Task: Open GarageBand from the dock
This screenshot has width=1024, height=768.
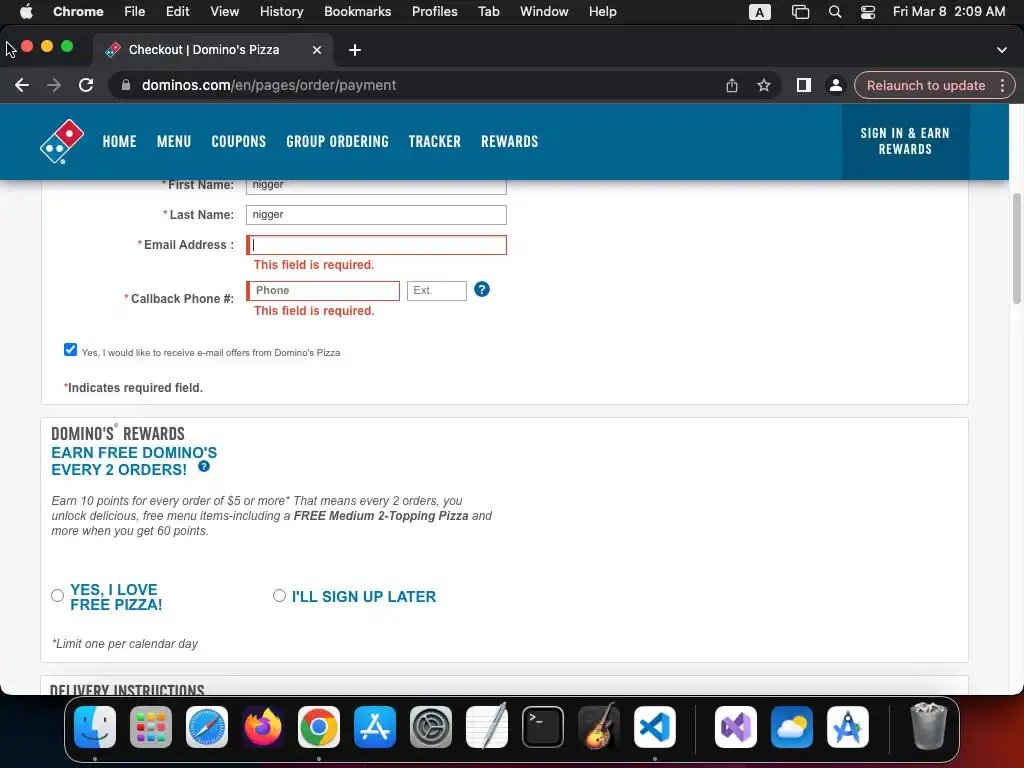Action: click(599, 727)
